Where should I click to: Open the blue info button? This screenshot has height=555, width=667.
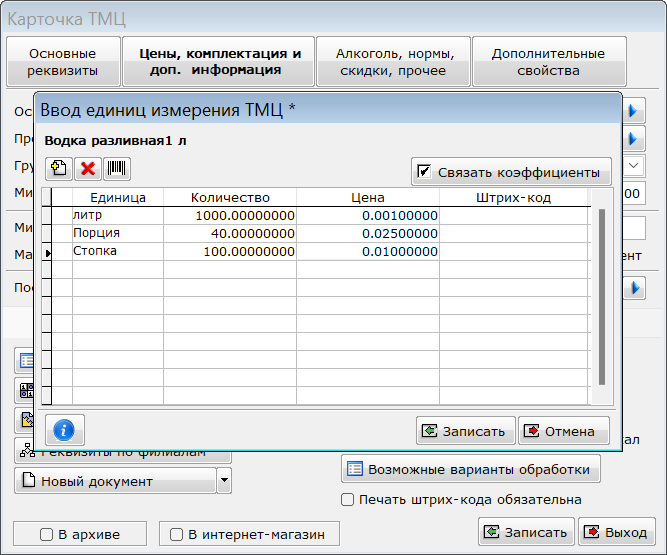(64, 430)
